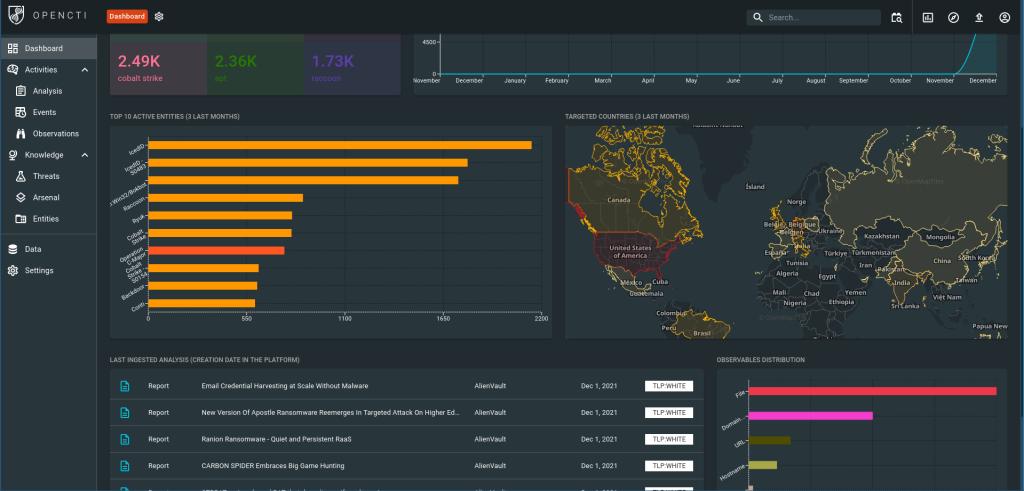Open advanced search icon beside search bar
The height and width of the screenshot is (491, 1024).
(897, 18)
